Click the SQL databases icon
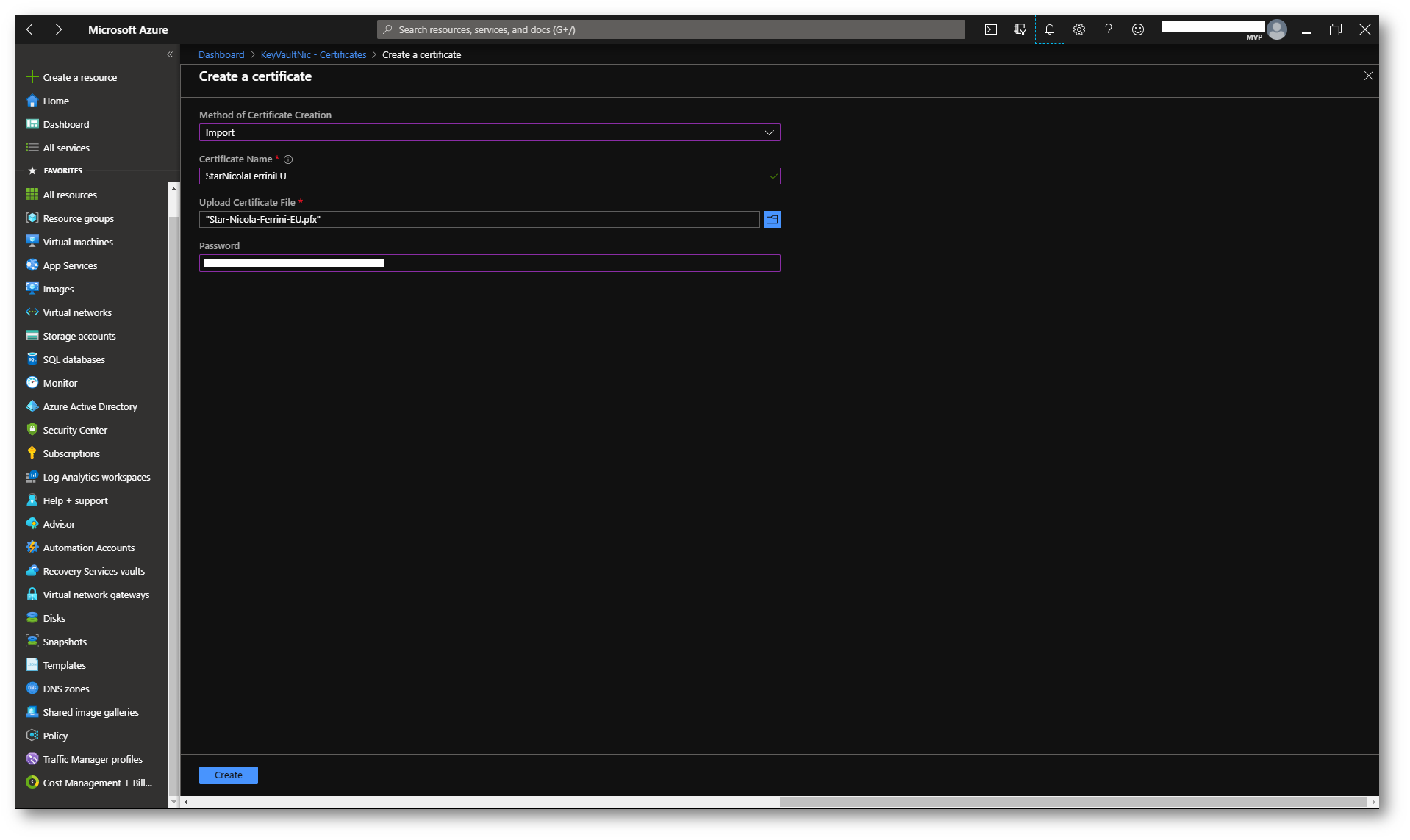This screenshot has width=1410, height=840. (32, 359)
